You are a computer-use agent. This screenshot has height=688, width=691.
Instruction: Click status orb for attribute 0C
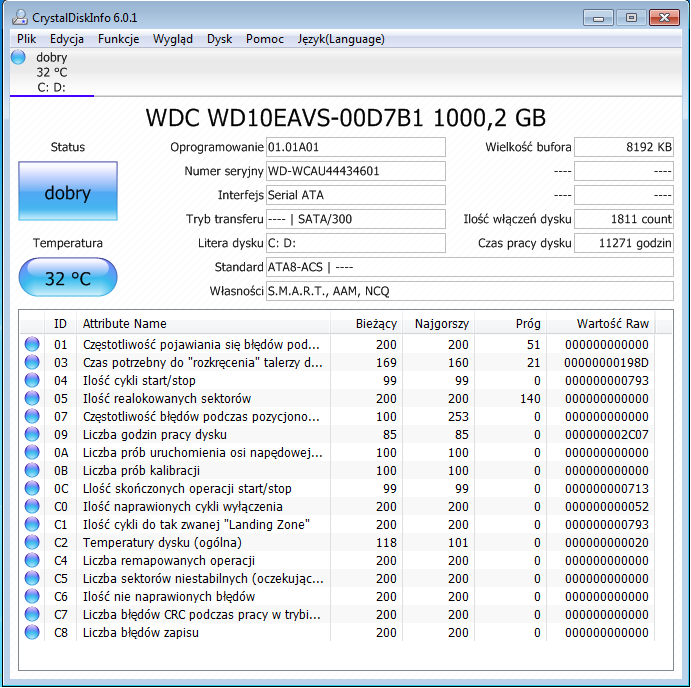(32, 488)
